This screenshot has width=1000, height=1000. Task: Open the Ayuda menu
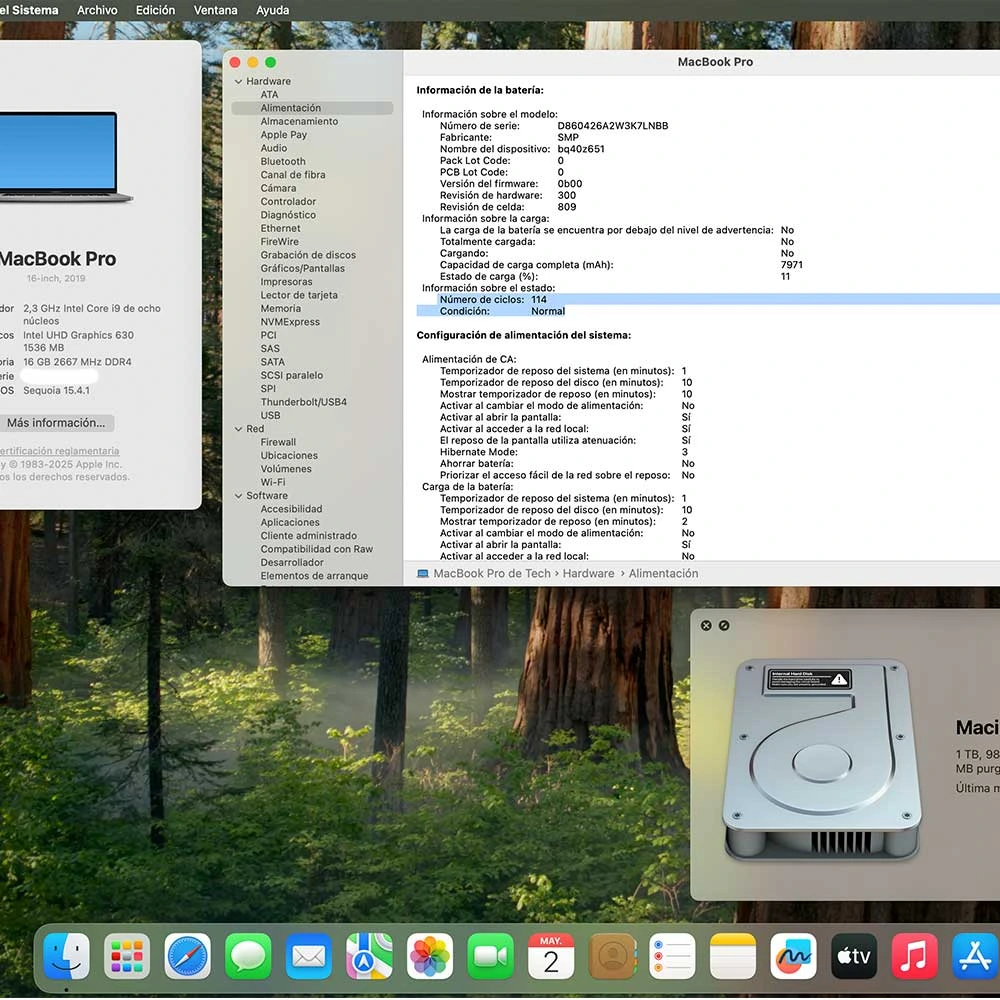(x=272, y=10)
